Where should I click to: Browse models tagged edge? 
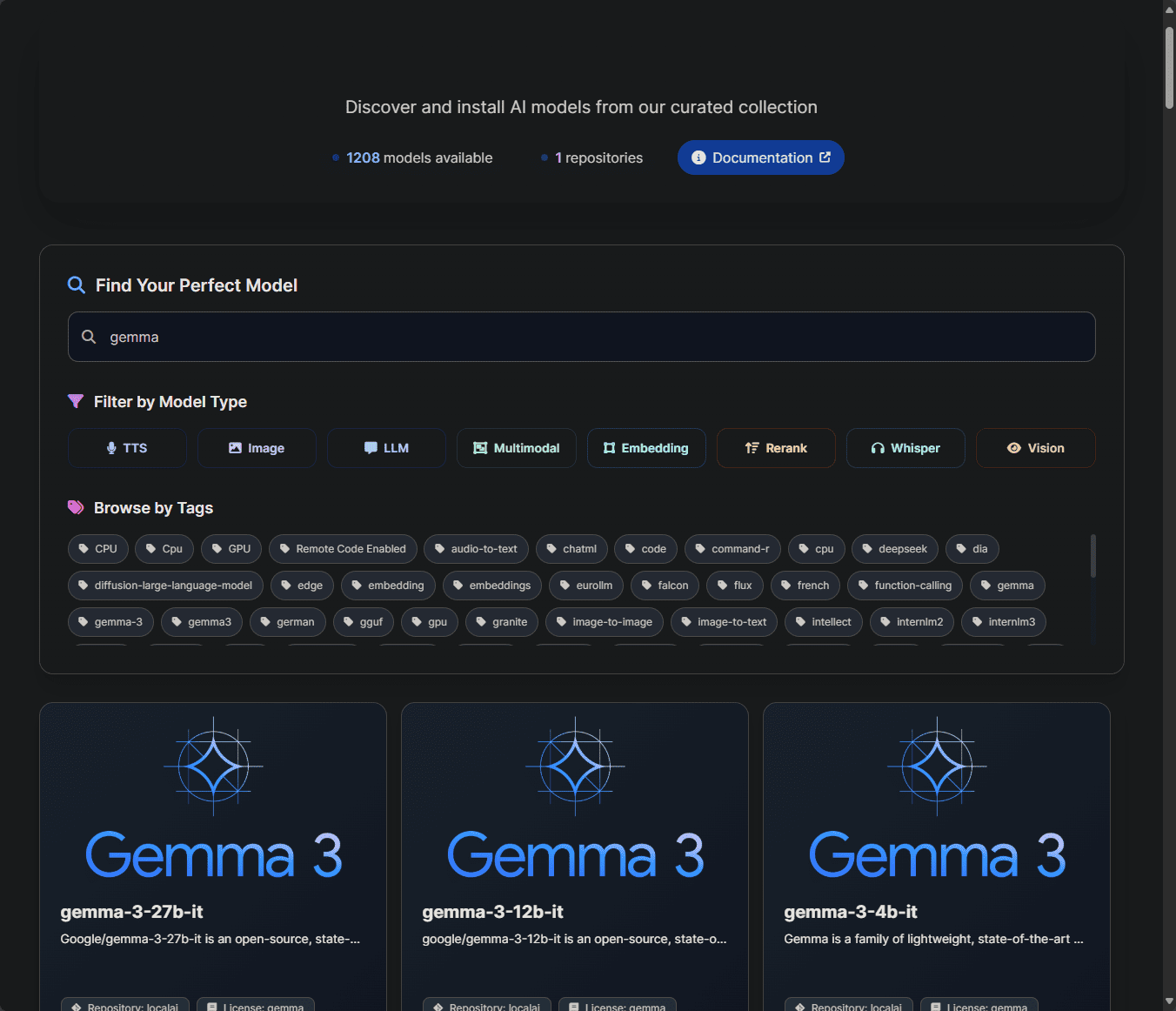[302, 586]
